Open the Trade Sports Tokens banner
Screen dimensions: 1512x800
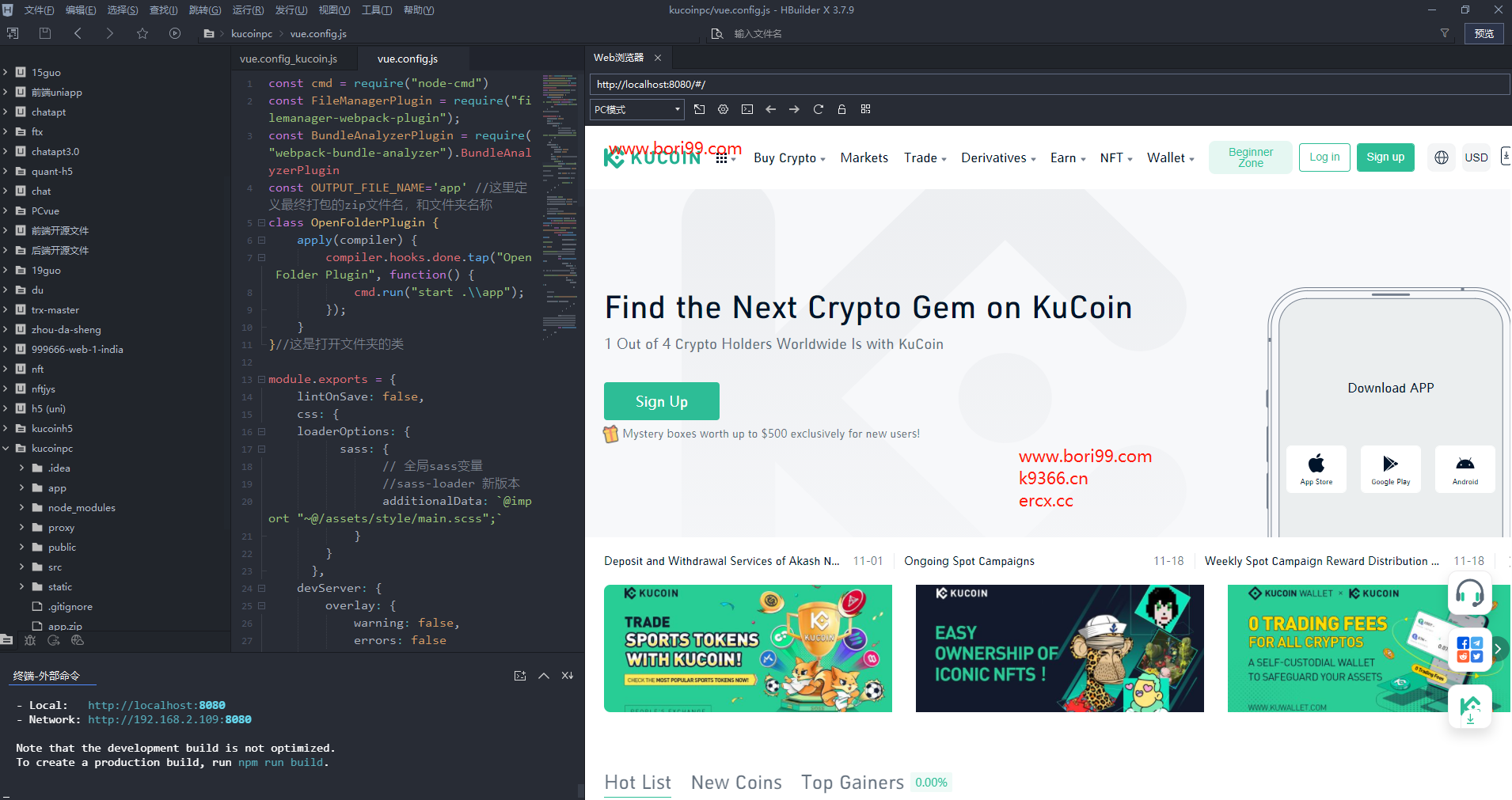tap(748, 648)
